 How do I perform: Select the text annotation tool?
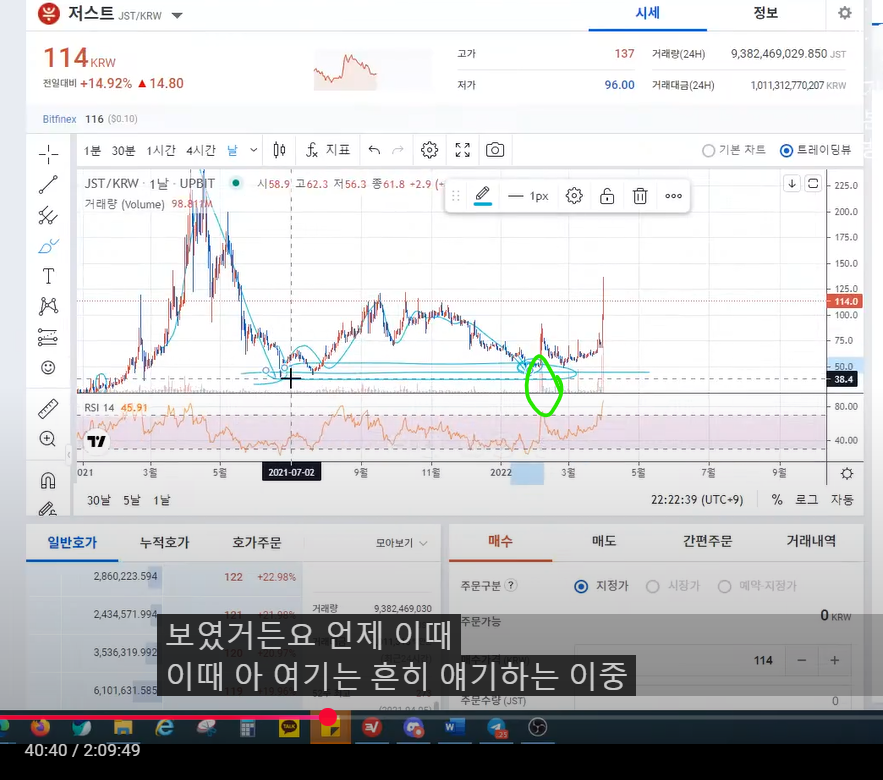48,277
